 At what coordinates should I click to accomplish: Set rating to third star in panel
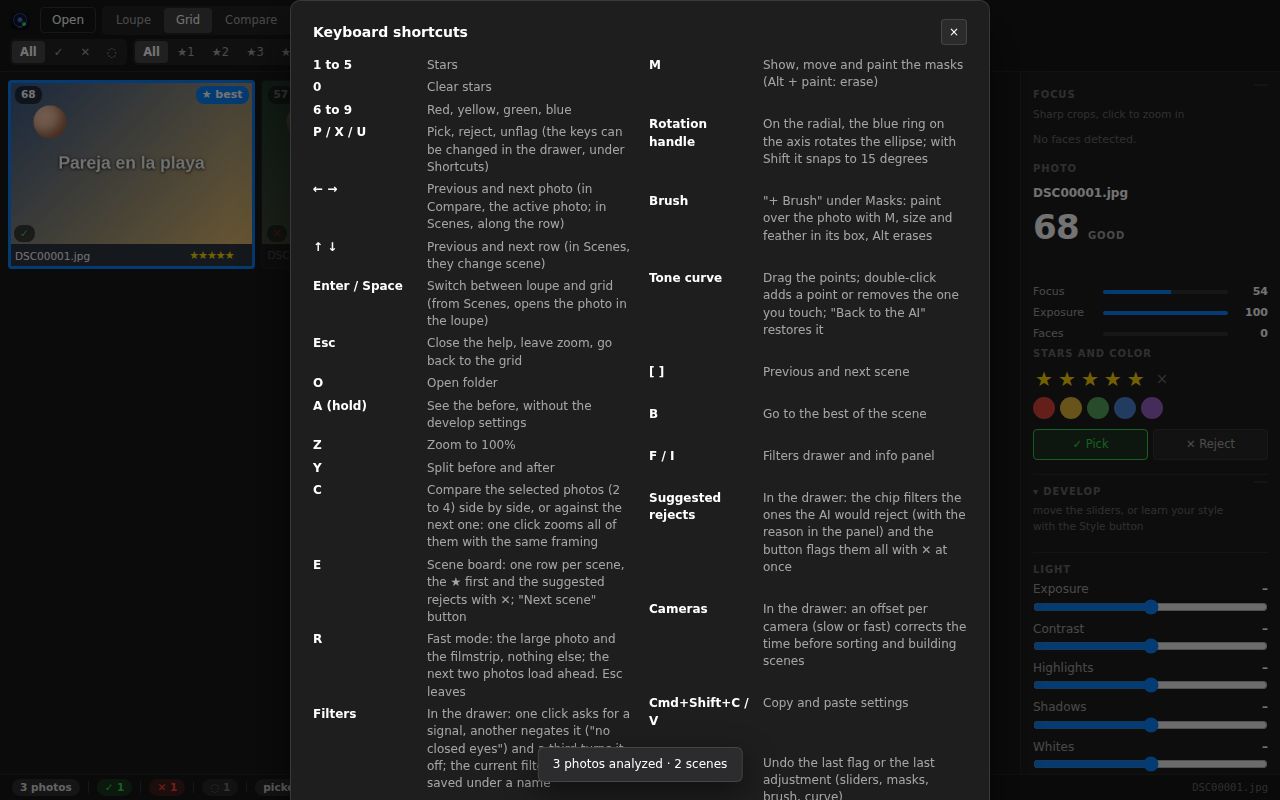click(x=1090, y=379)
